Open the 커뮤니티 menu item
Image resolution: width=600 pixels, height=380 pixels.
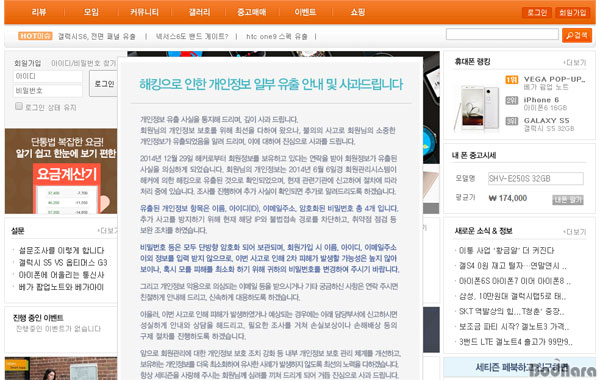coord(144,12)
